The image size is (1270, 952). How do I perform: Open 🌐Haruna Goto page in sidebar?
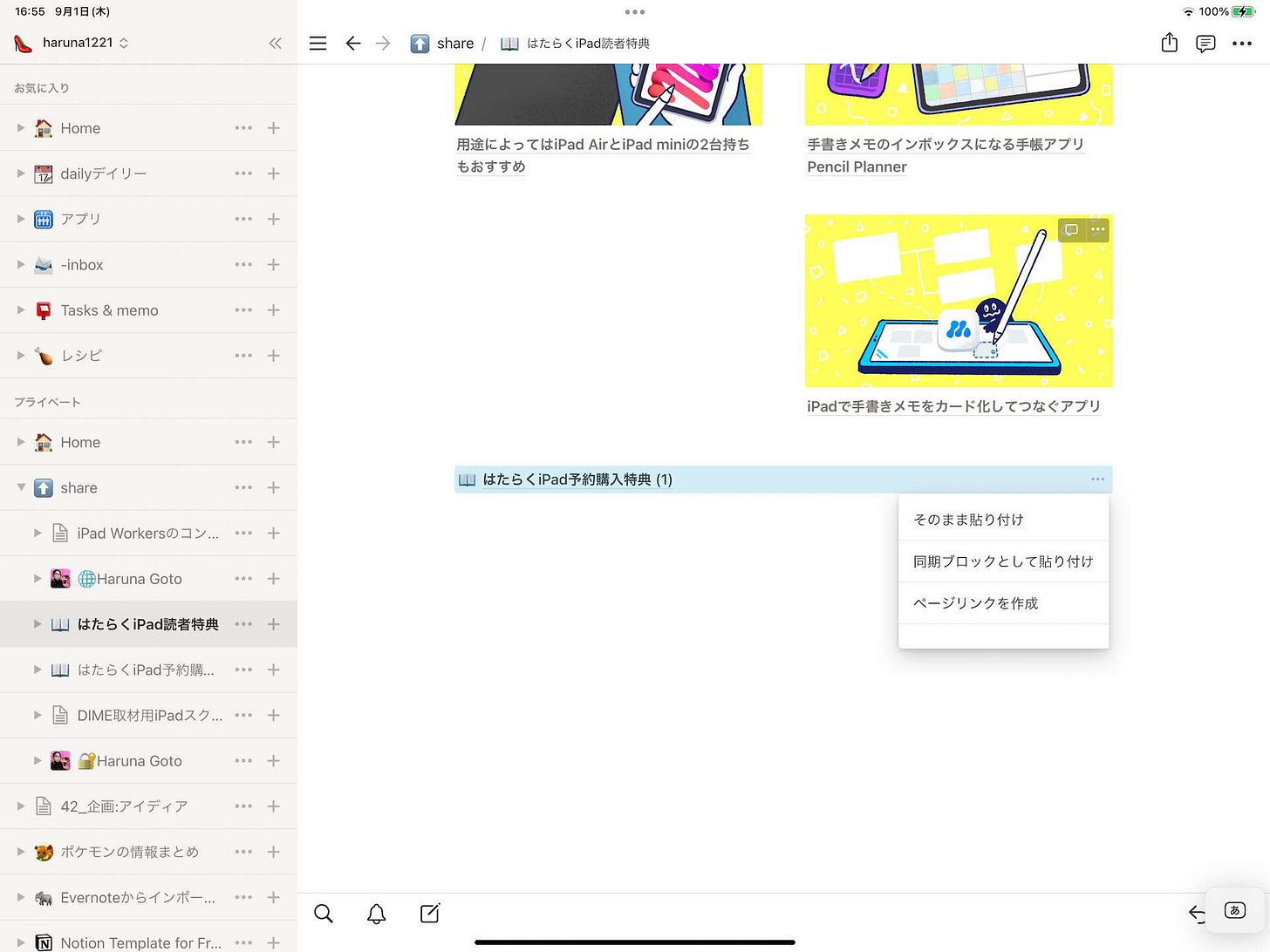130,579
